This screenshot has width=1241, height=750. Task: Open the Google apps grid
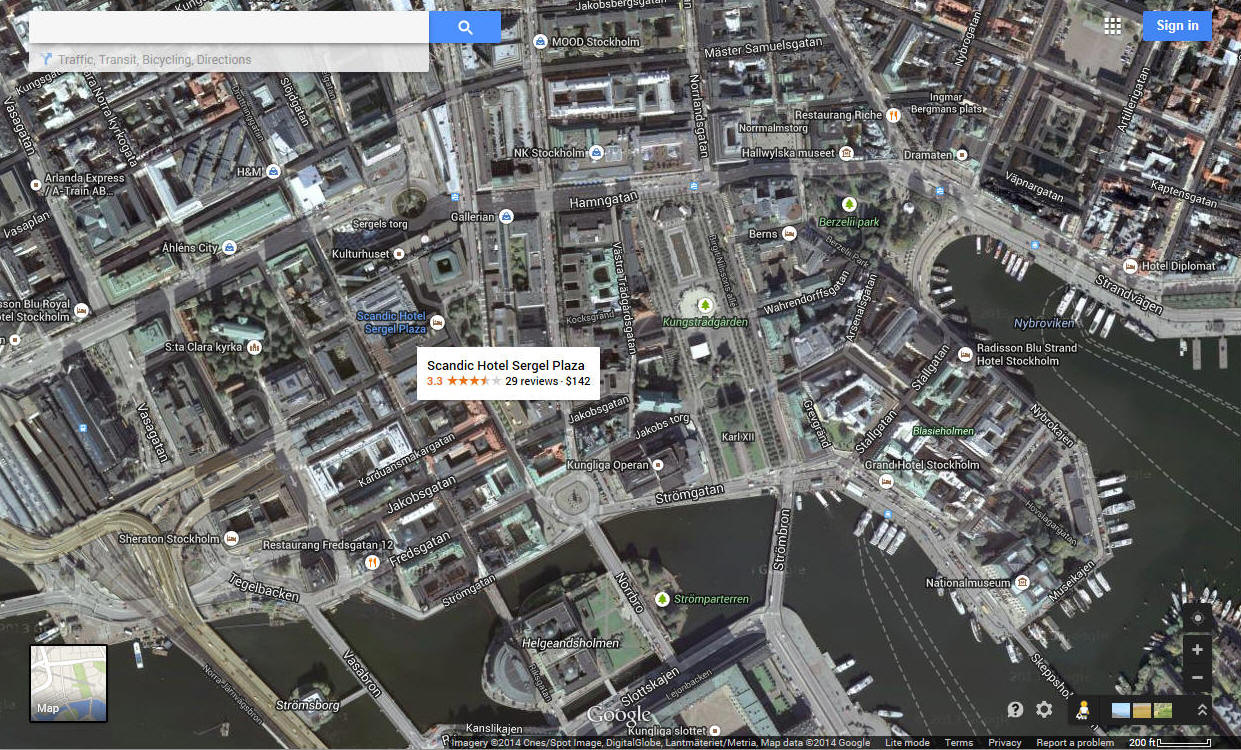pos(1112,26)
